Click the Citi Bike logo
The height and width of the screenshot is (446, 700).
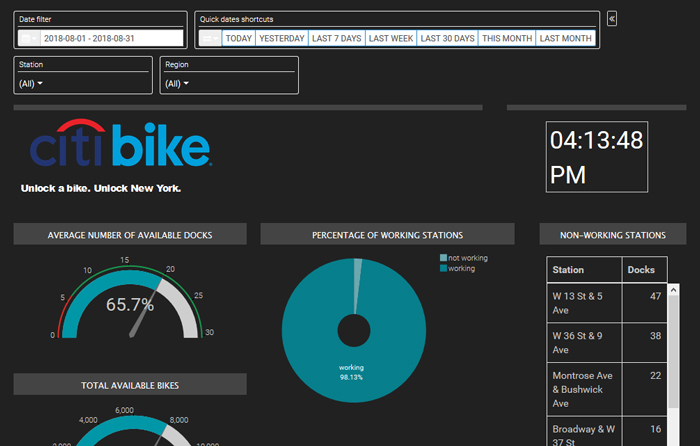121,143
